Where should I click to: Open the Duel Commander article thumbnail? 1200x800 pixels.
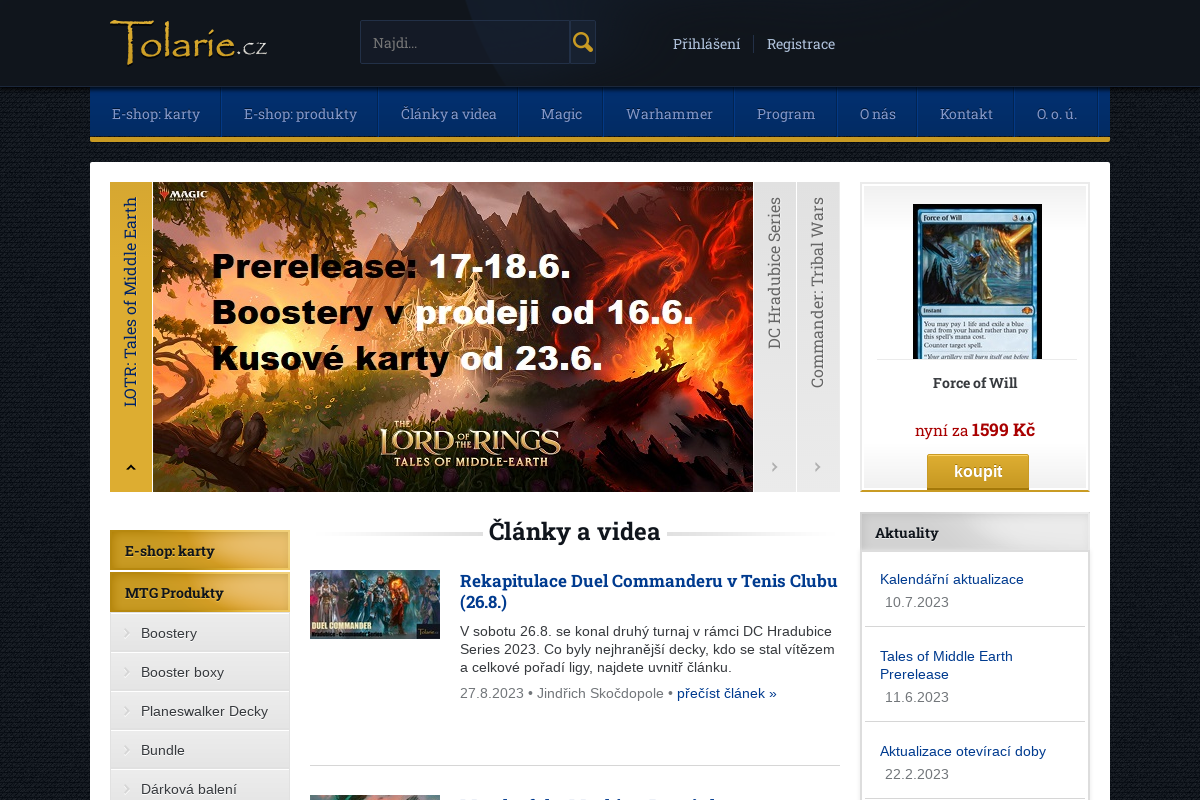375,604
